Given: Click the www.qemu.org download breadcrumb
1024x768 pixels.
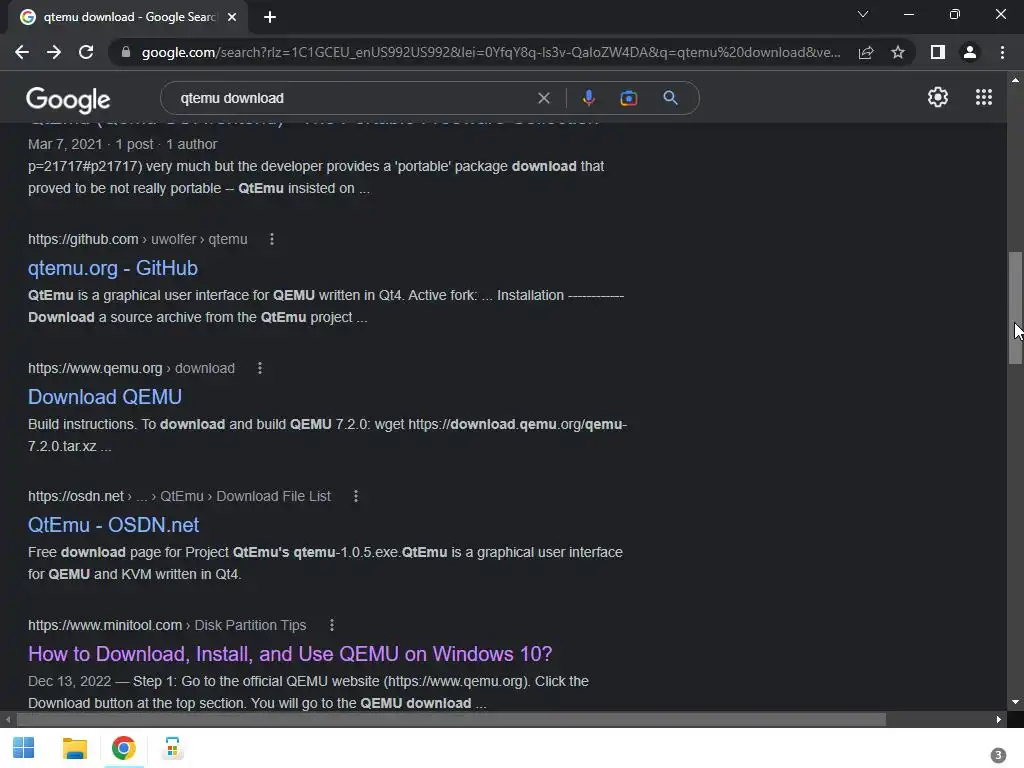Looking at the screenshot, I should pyautogui.click(x=131, y=368).
